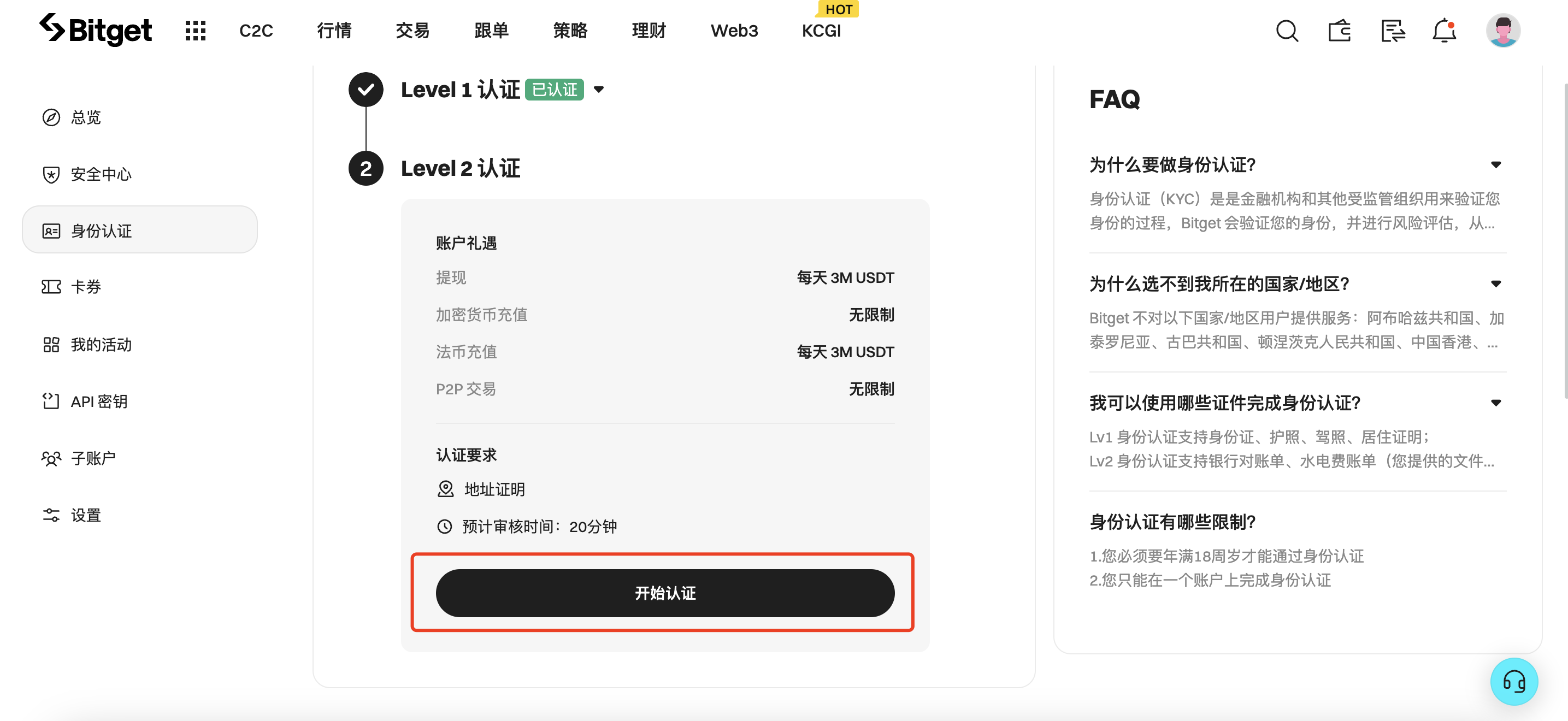Go to 设置 in the sidebar
Screen dimensions: 1568x721
[86, 515]
